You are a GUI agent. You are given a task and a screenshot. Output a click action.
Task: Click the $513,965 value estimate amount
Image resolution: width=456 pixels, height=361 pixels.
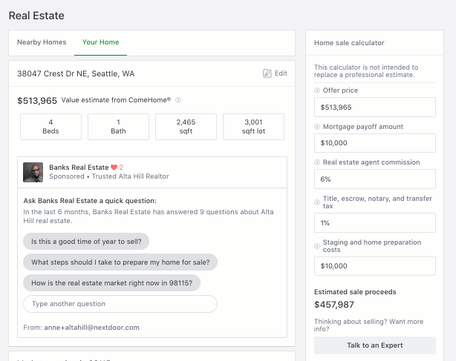37,101
